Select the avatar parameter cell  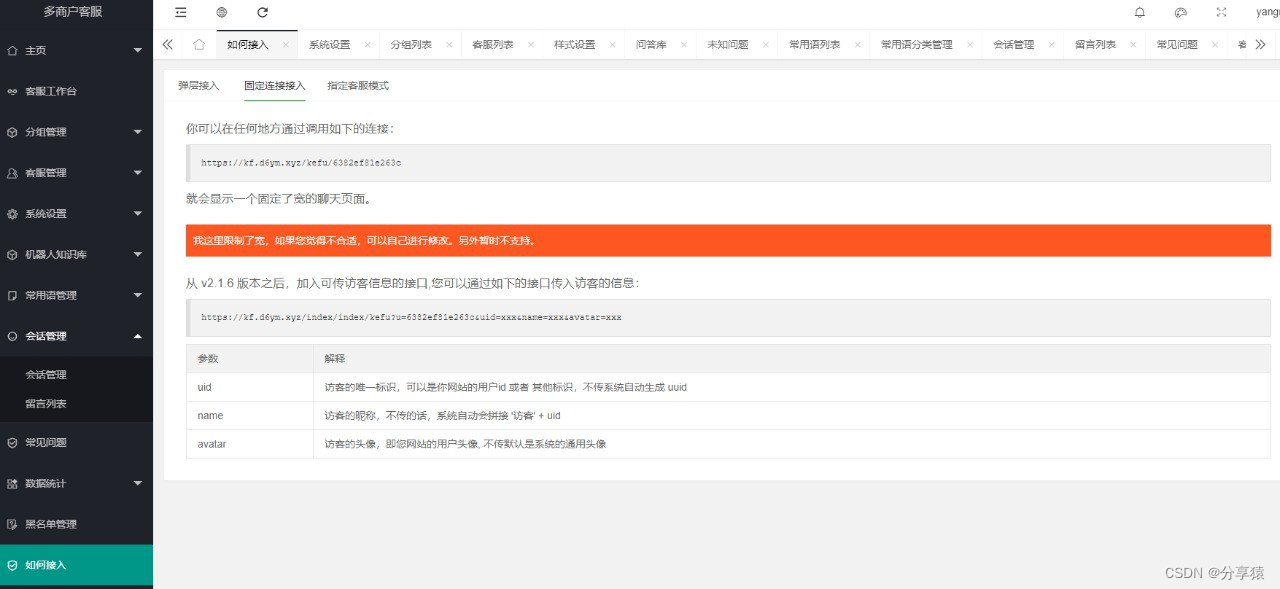click(250, 443)
